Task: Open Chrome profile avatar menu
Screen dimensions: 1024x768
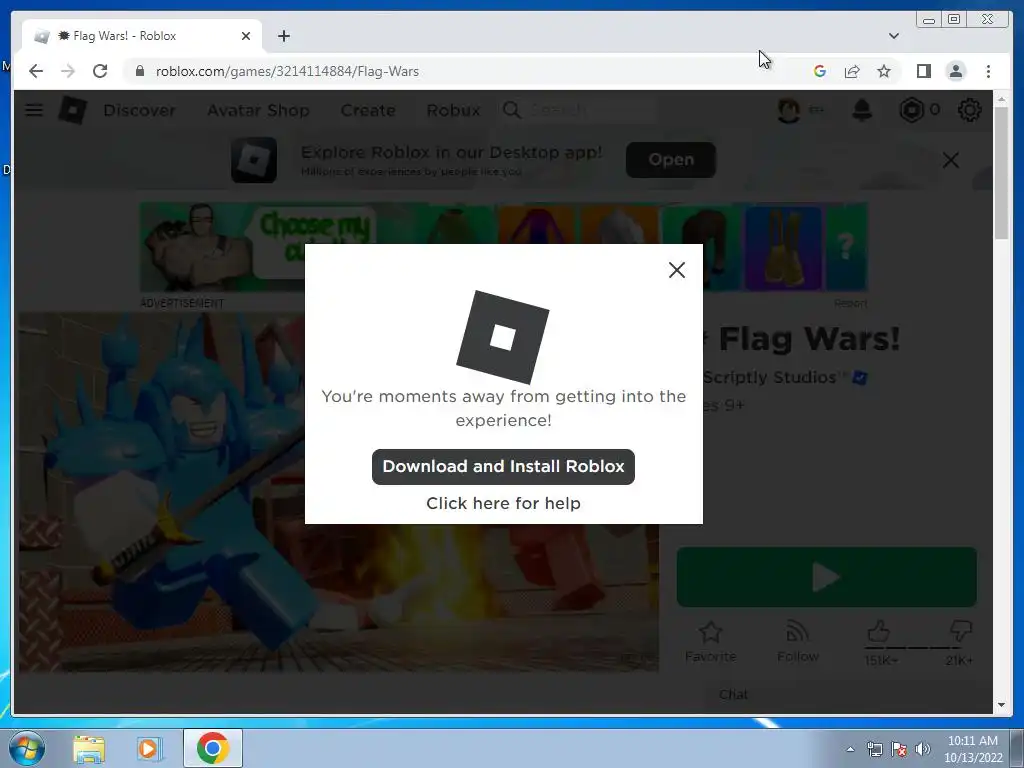Action: [955, 71]
